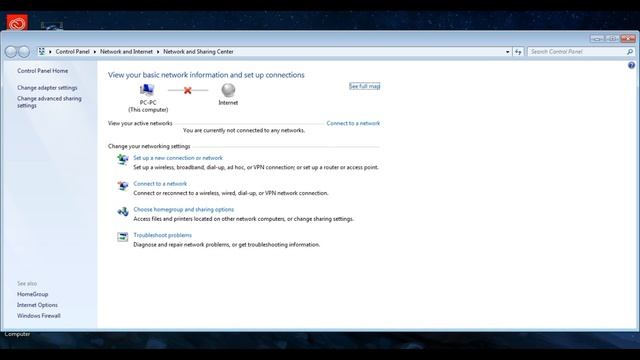Open Windows Firewall under See also
Image resolution: width=640 pixels, height=360 pixels.
[x=39, y=316]
